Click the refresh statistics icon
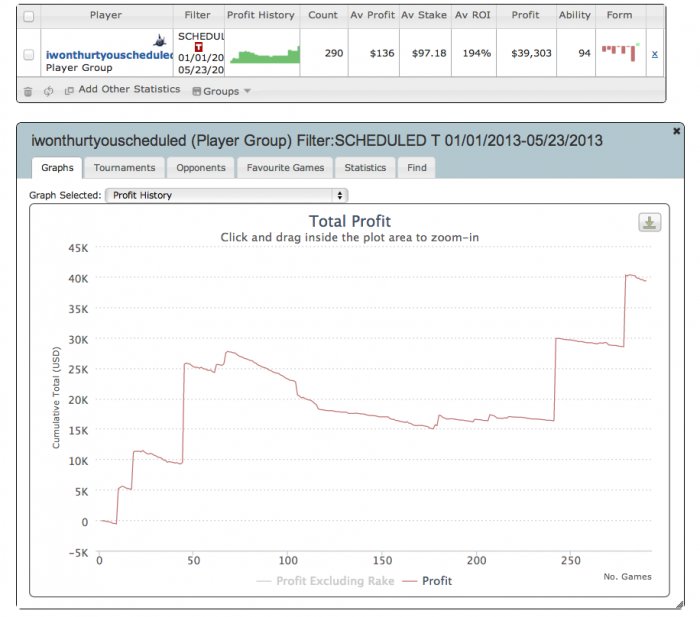This screenshot has width=700, height=617. pyautogui.click(x=49, y=91)
